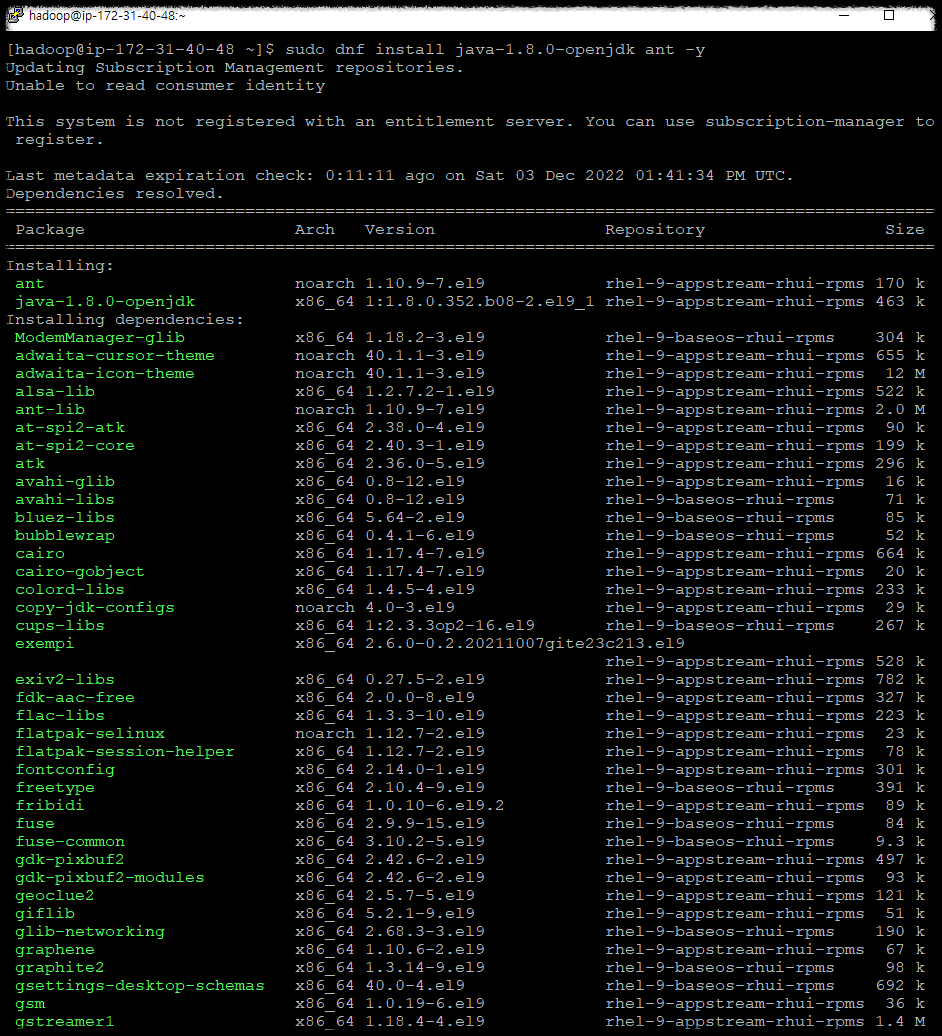Select the freetype package name

point(55,788)
